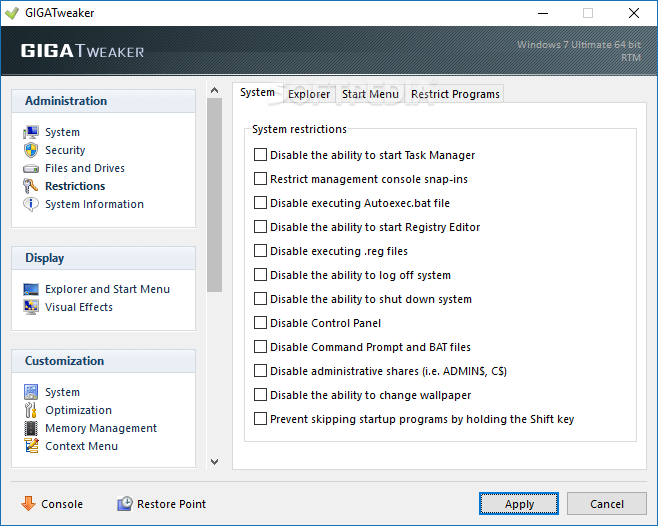
Task: Tick Disable administrative shares checkbox
Action: 260,371
